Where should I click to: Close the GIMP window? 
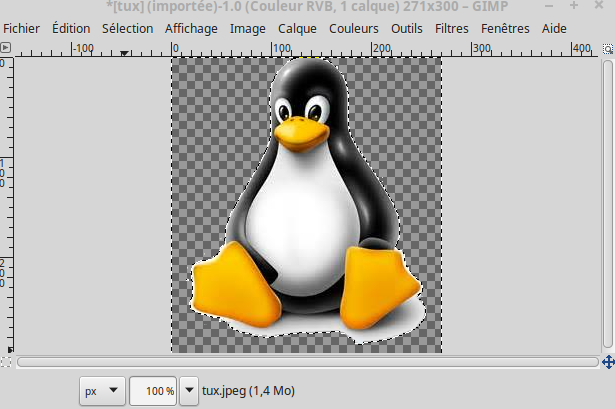[599, 5]
